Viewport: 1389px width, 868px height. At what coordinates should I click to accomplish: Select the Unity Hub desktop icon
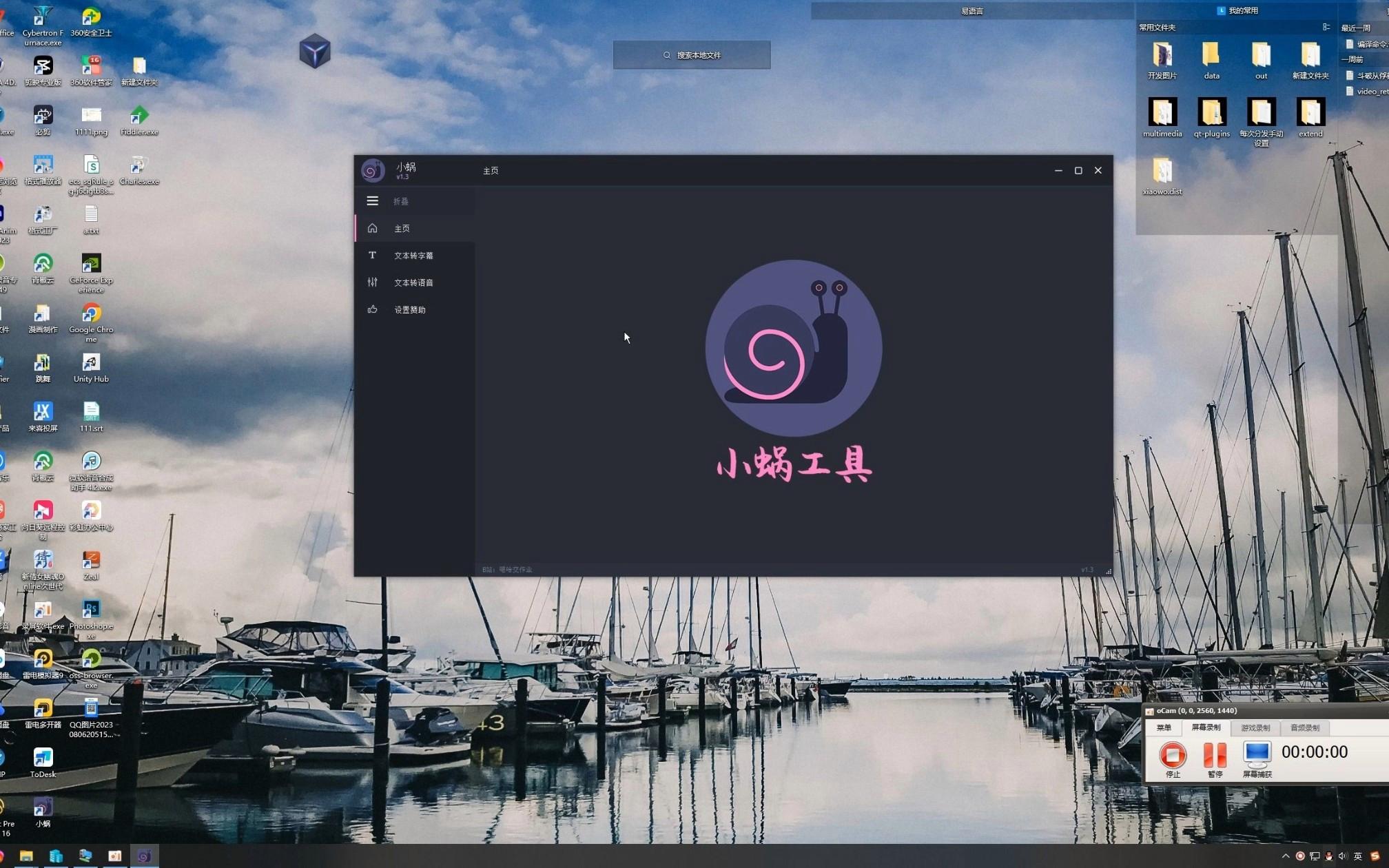point(91,368)
